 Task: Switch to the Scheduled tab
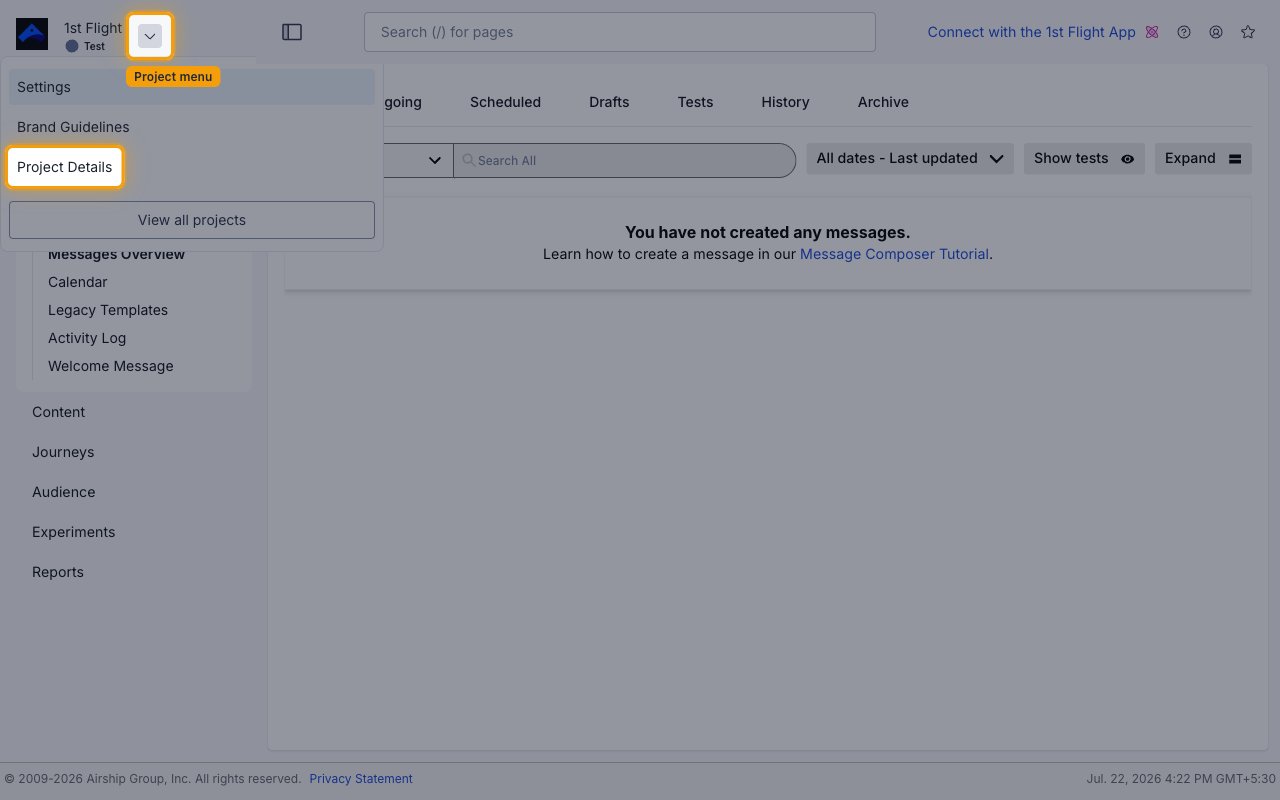[505, 102]
